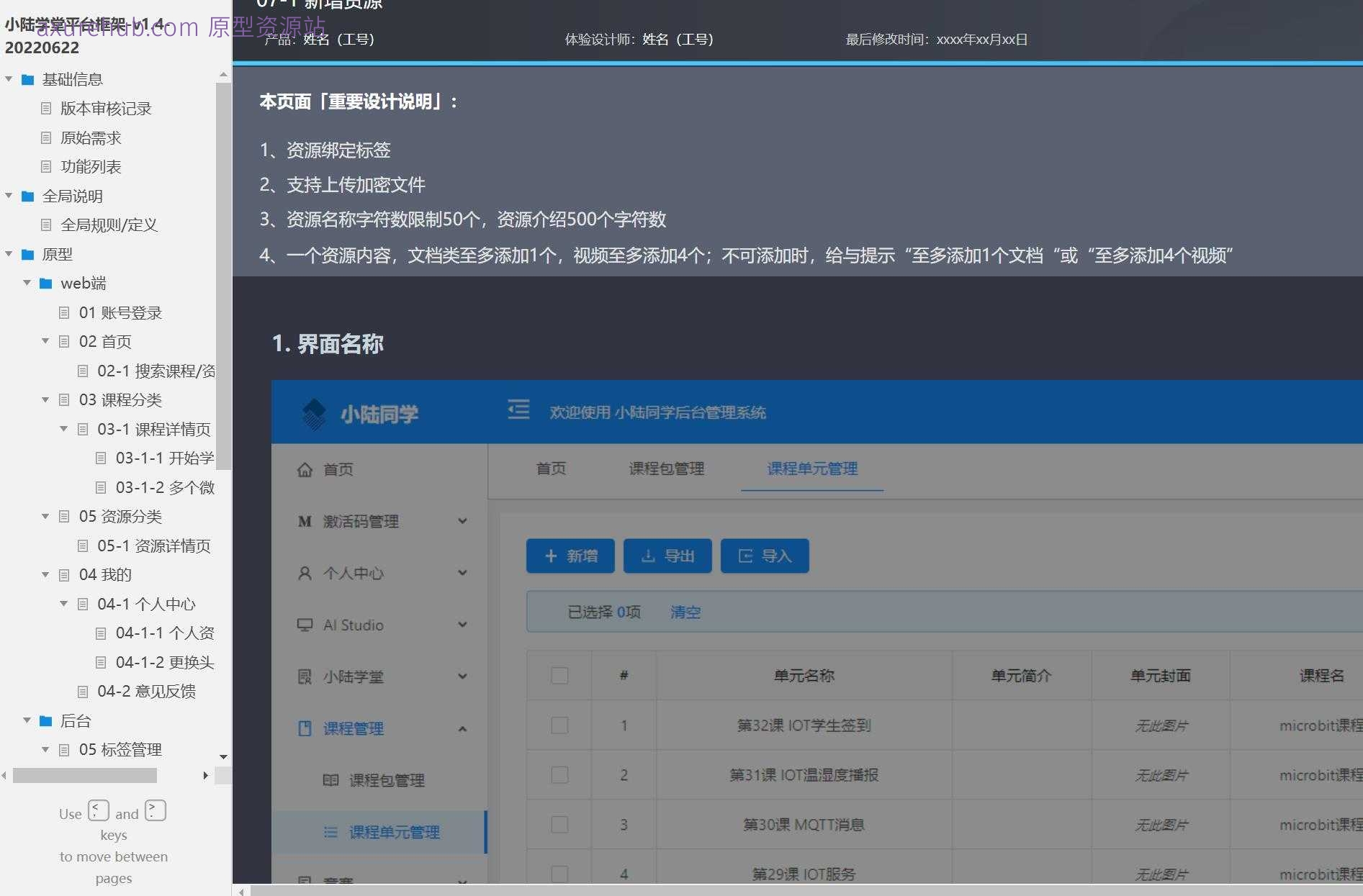Screen dimensions: 1363x896
Task: Click the 课程管理 document icon
Action: point(305,728)
